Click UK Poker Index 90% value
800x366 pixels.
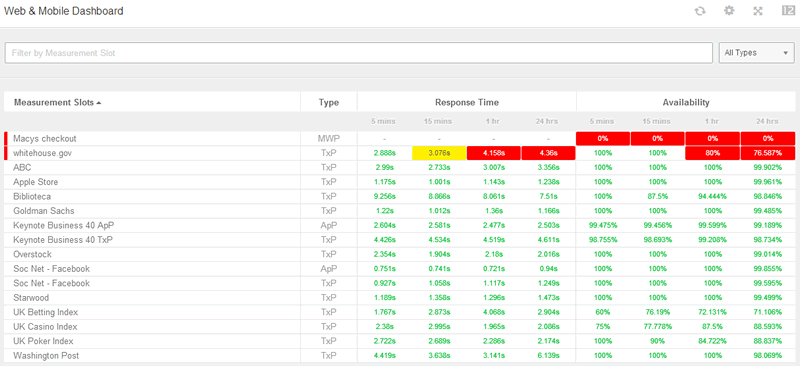click(658, 341)
